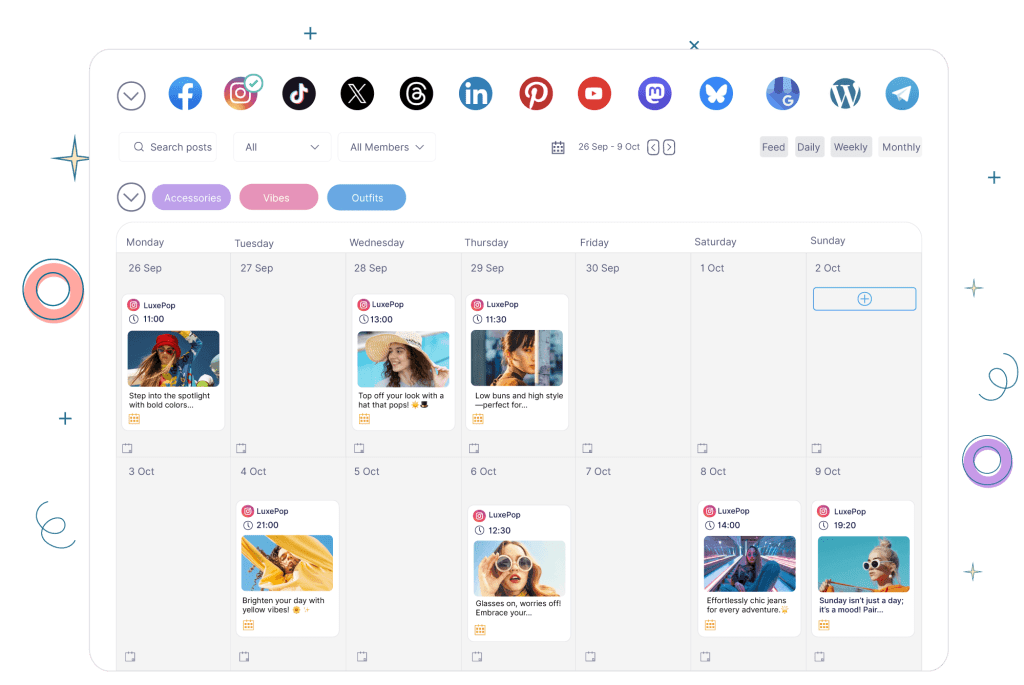Screen dimensions: 1024x685
Task: Click the 19:20 time on 9 Oct post
Action: [844, 525]
